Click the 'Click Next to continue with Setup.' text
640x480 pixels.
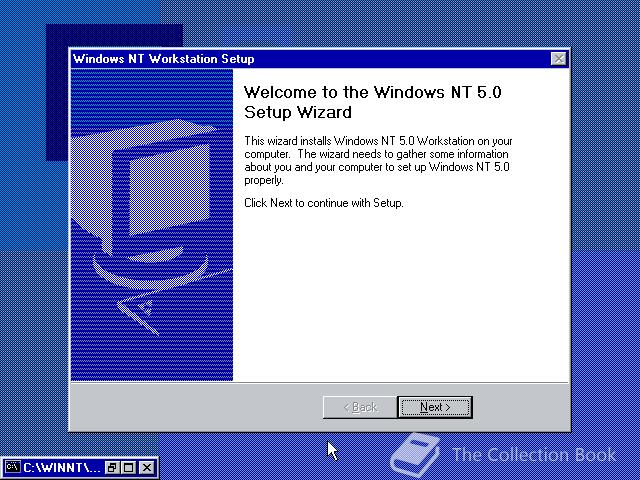coord(324,203)
